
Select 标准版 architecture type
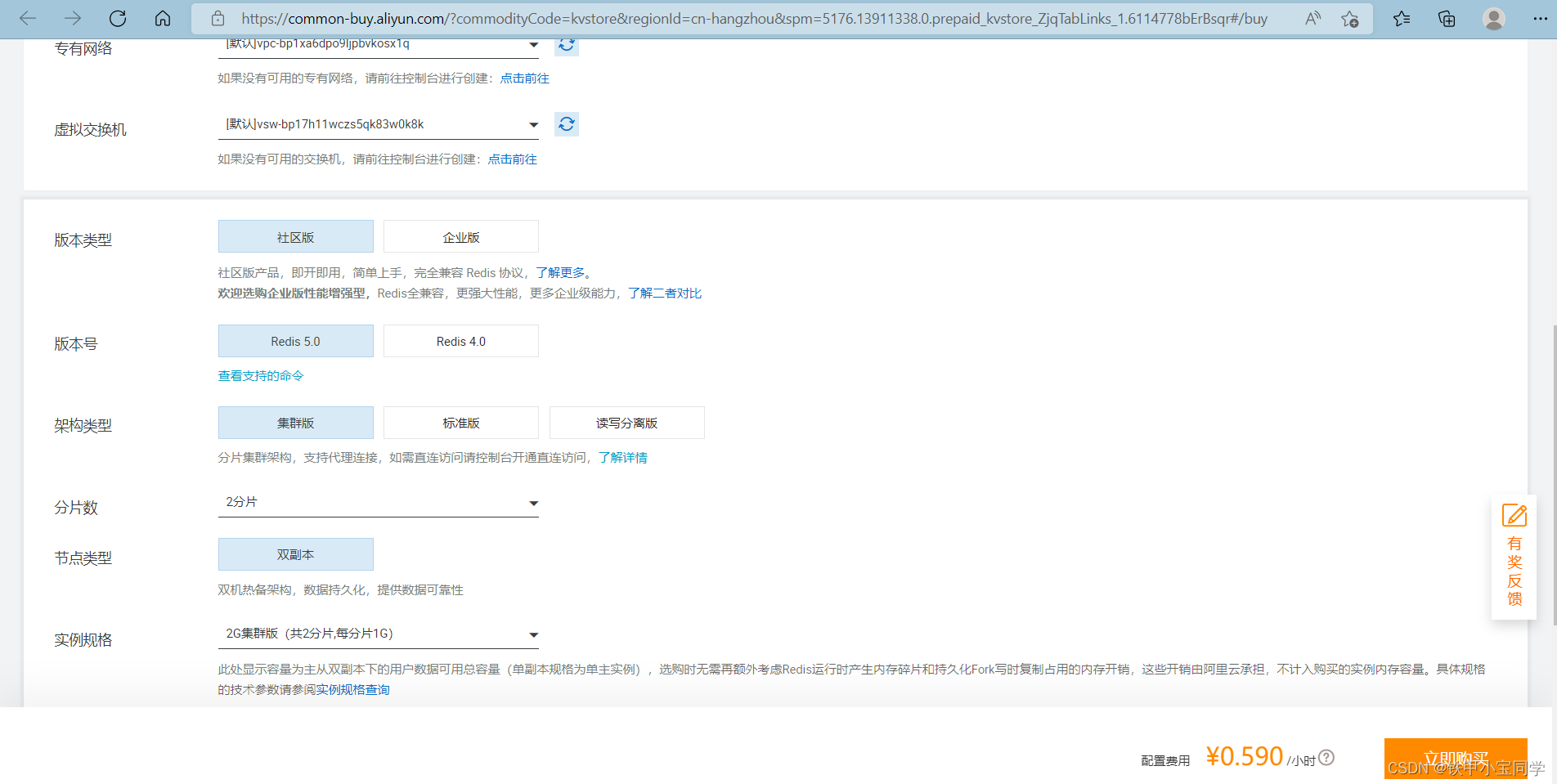(x=461, y=423)
